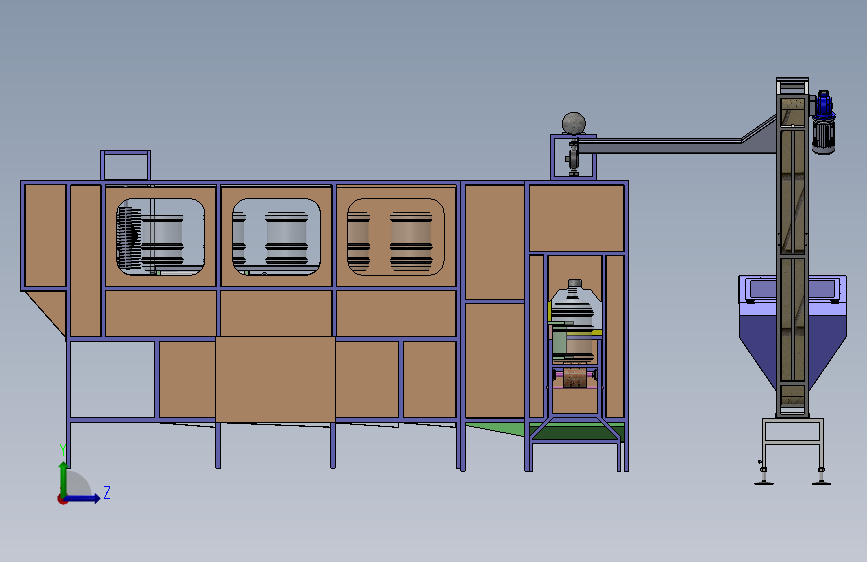The width and height of the screenshot is (867, 562).
Task: Click the brown panel above the bottle station
Action: (577, 218)
